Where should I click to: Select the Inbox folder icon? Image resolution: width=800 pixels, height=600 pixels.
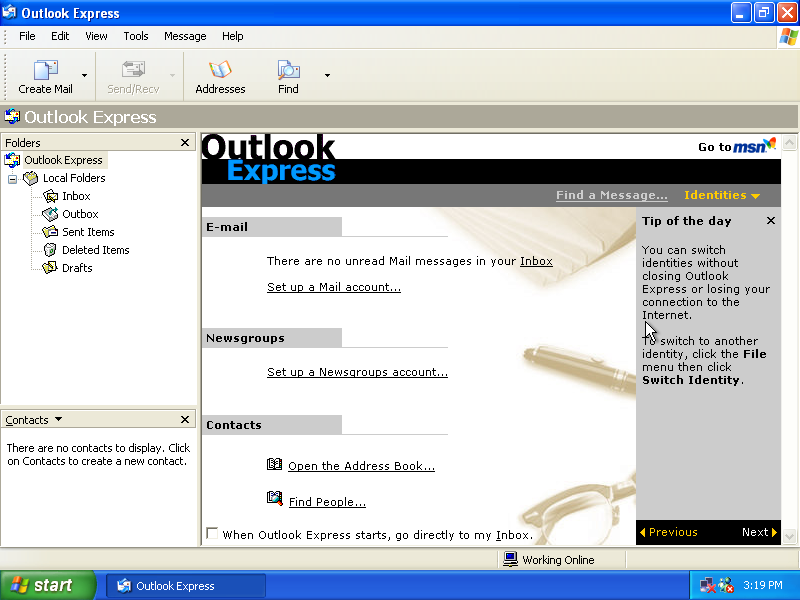(x=51, y=196)
